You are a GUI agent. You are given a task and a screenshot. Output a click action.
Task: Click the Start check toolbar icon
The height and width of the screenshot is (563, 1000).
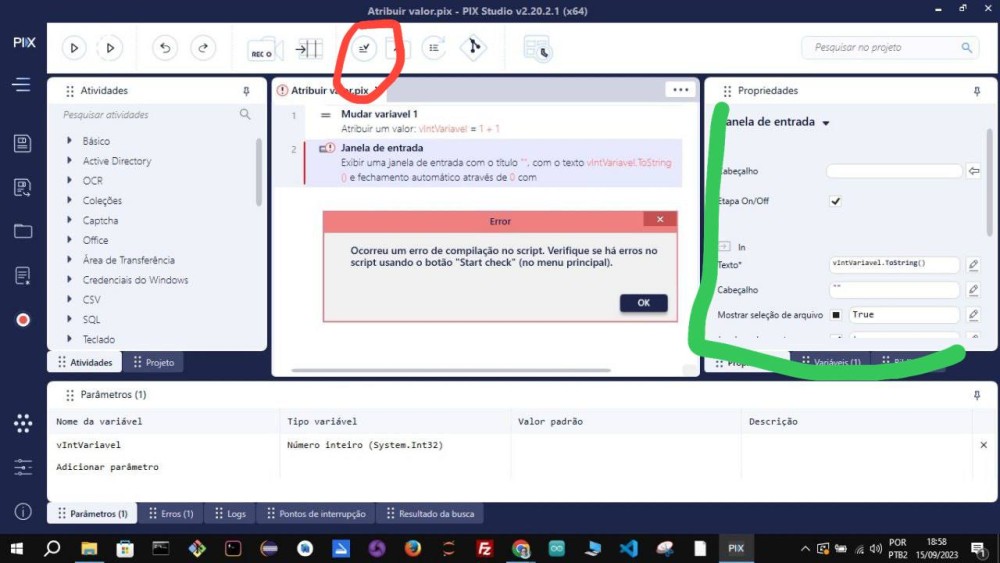(x=364, y=48)
